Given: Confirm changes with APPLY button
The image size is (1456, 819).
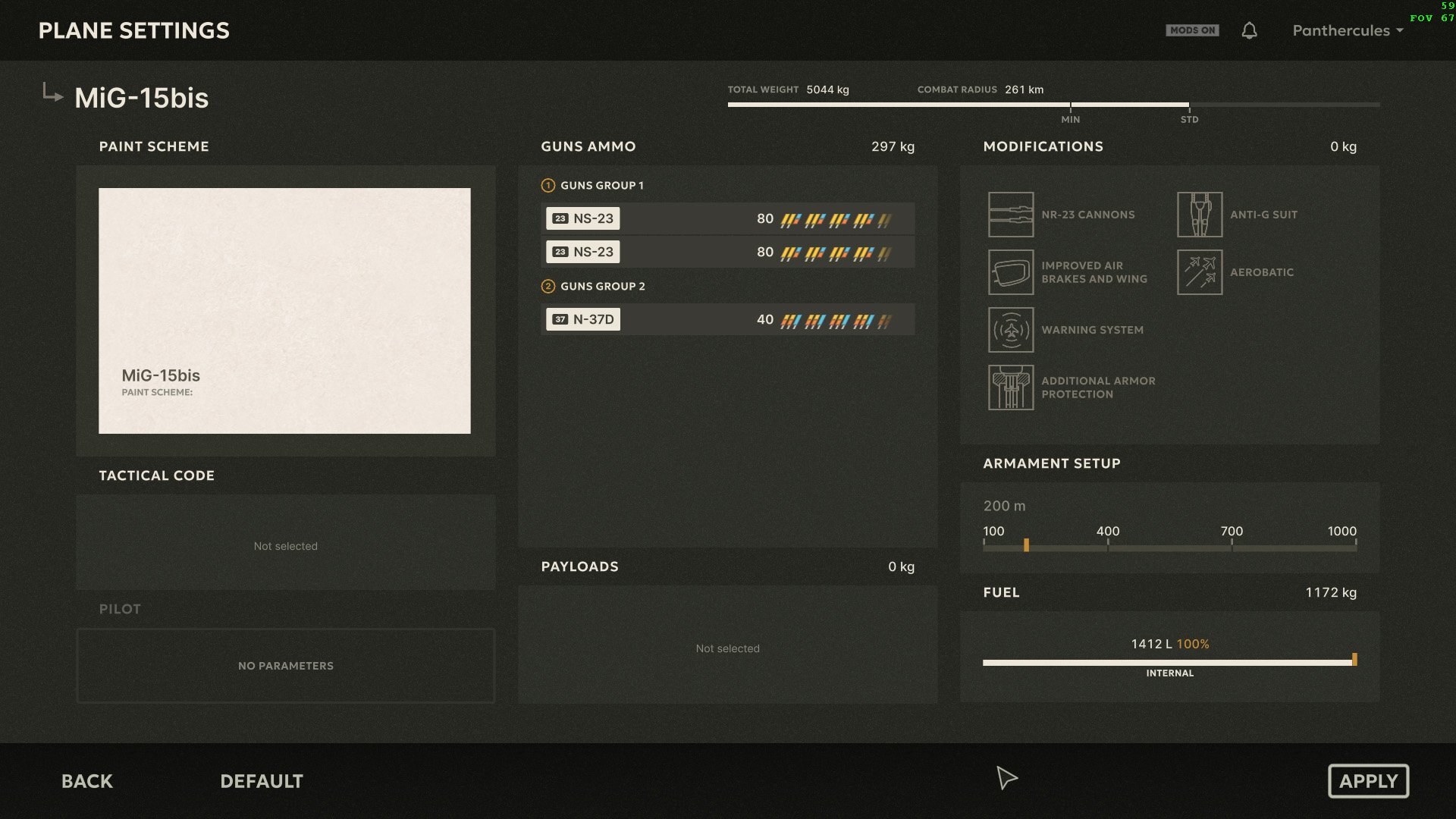Looking at the screenshot, I should click(x=1368, y=781).
